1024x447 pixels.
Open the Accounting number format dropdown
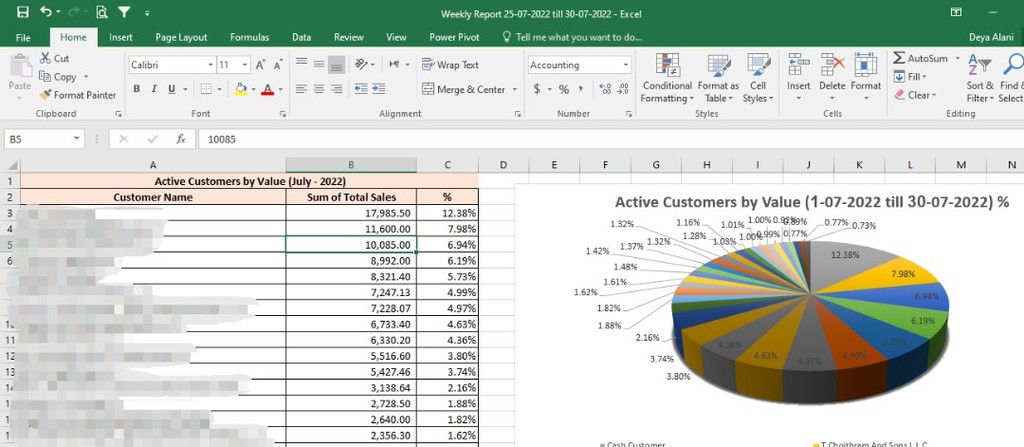coord(626,65)
